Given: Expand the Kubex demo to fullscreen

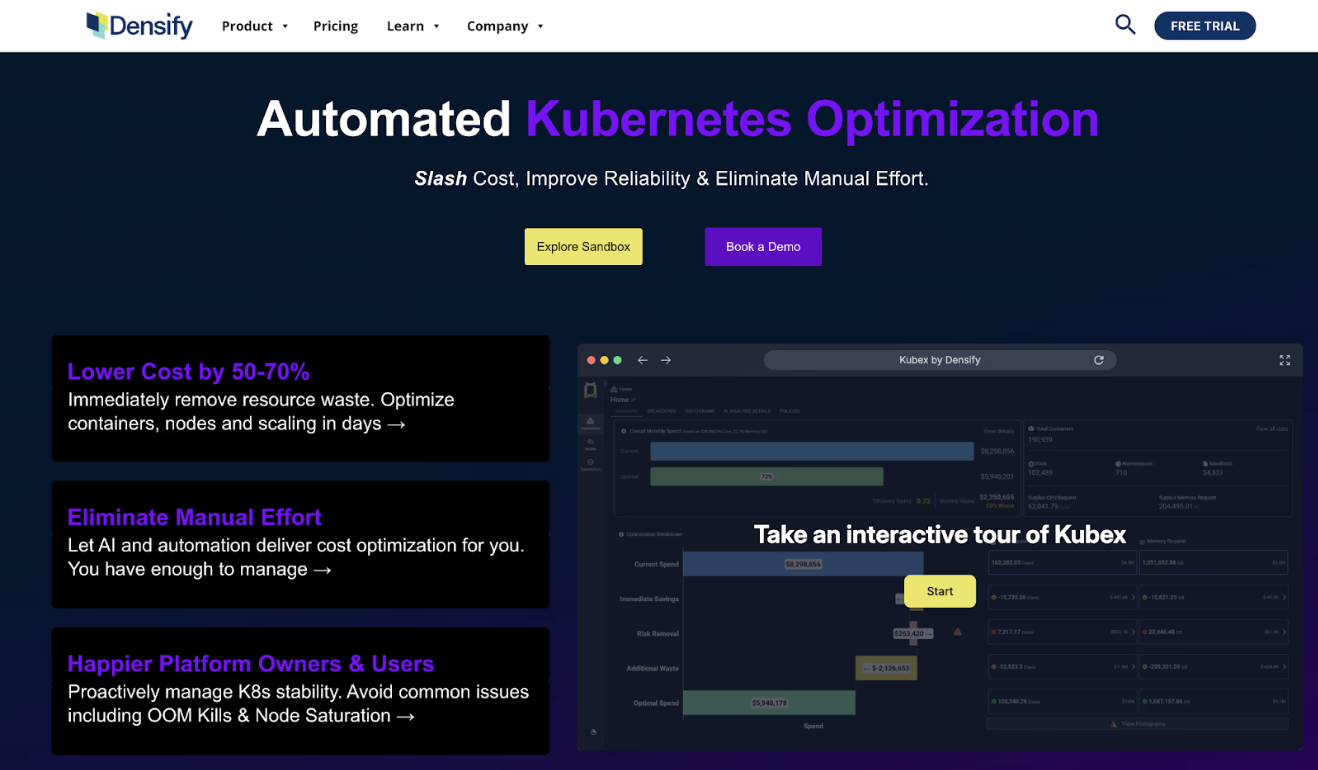Looking at the screenshot, I should pos(1285,360).
